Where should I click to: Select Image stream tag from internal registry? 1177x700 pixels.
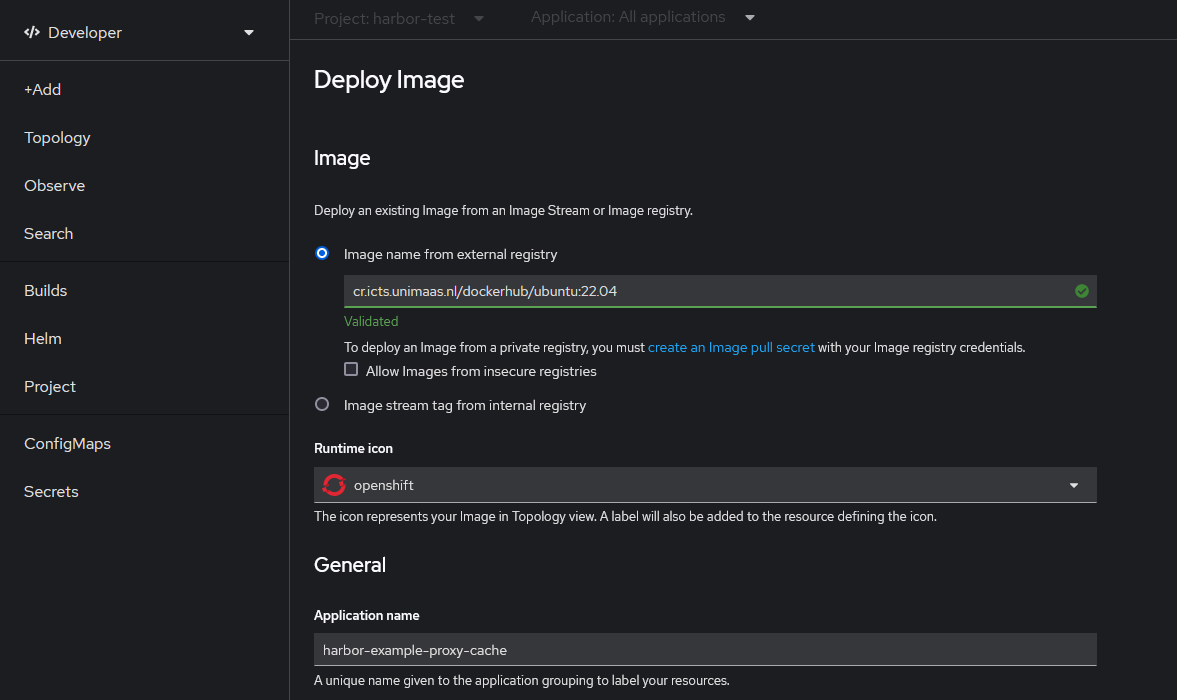pos(322,404)
